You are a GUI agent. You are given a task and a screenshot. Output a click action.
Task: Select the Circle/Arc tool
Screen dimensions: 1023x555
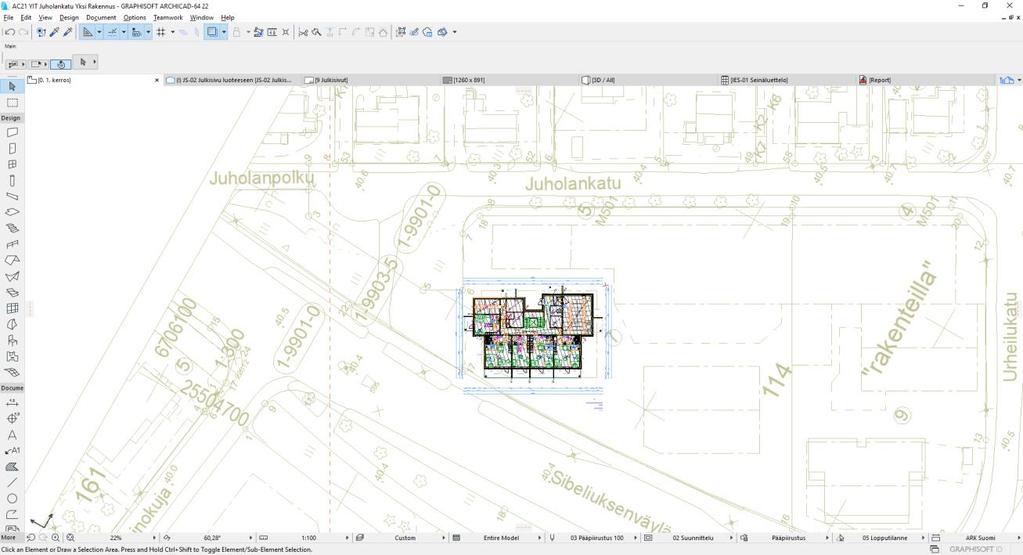click(12, 499)
